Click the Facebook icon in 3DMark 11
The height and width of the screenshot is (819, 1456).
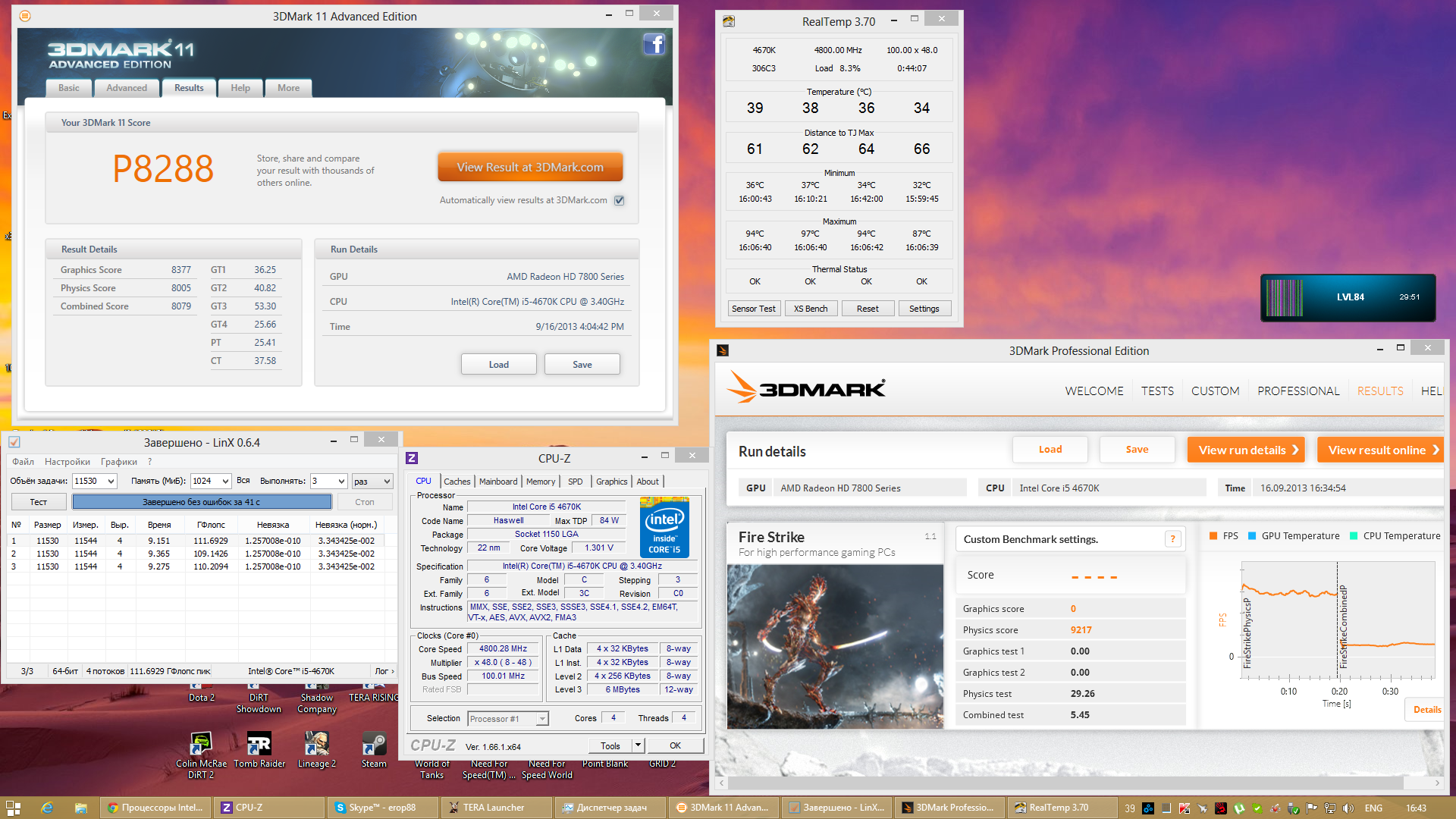point(654,45)
